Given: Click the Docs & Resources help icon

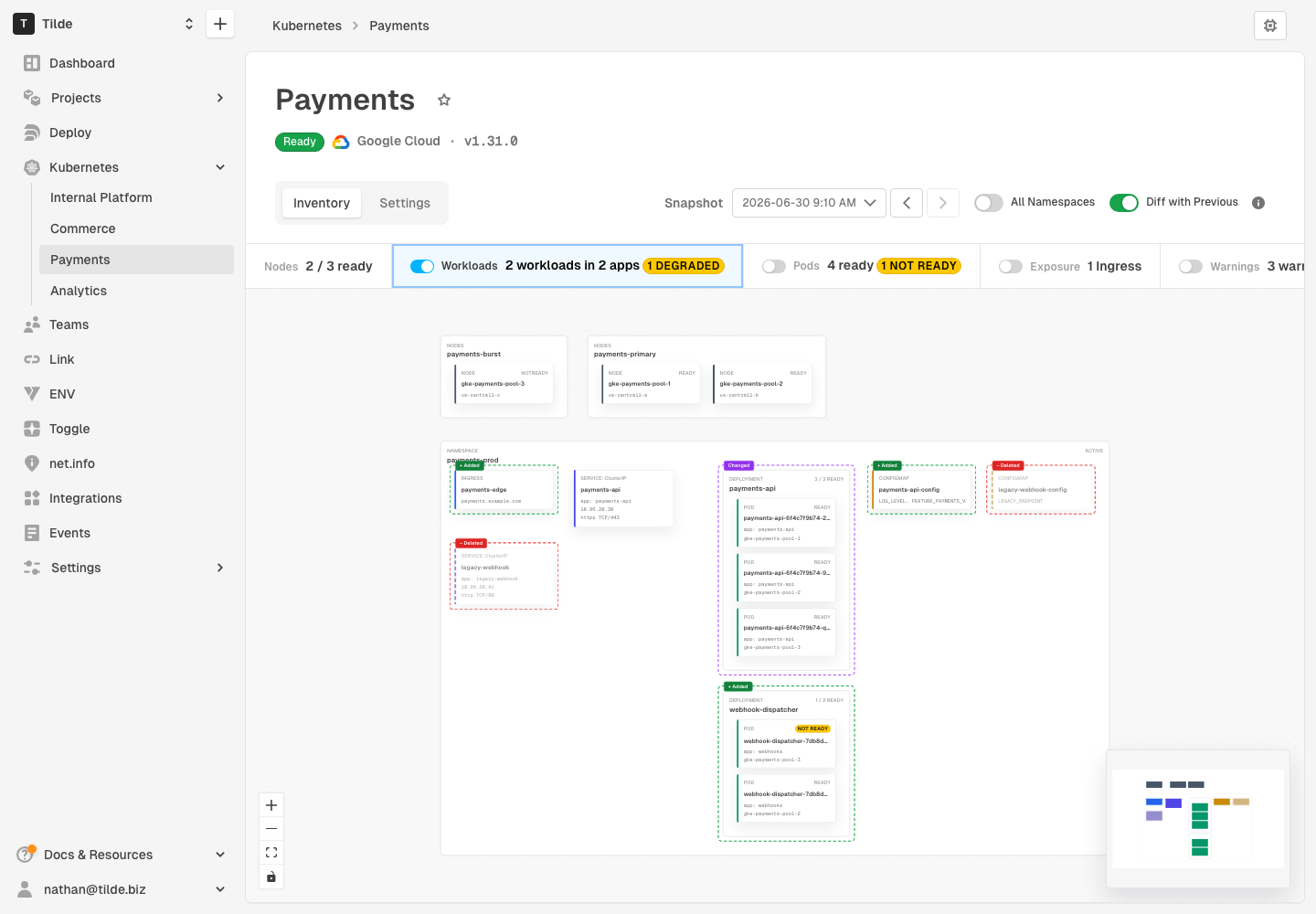Looking at the screenshot, I should coord(26,855).
